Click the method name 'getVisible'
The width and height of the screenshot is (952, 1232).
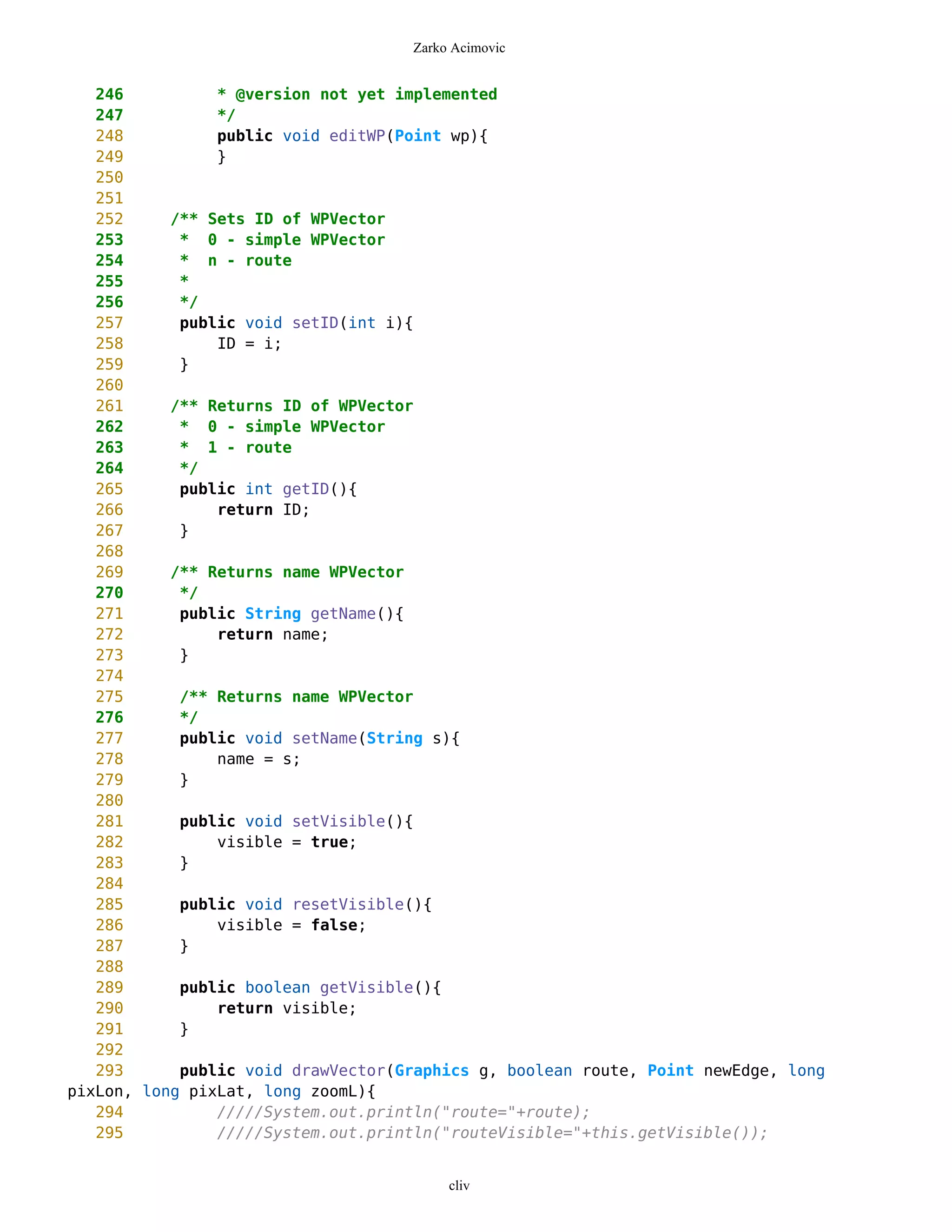tap(367, 988)
